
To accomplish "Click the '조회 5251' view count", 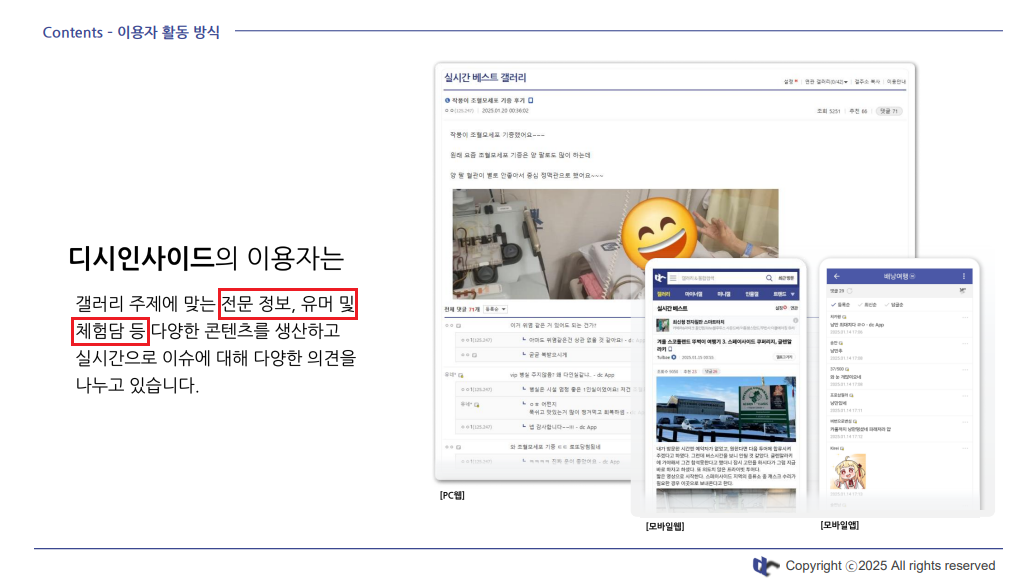I will 828,111.
